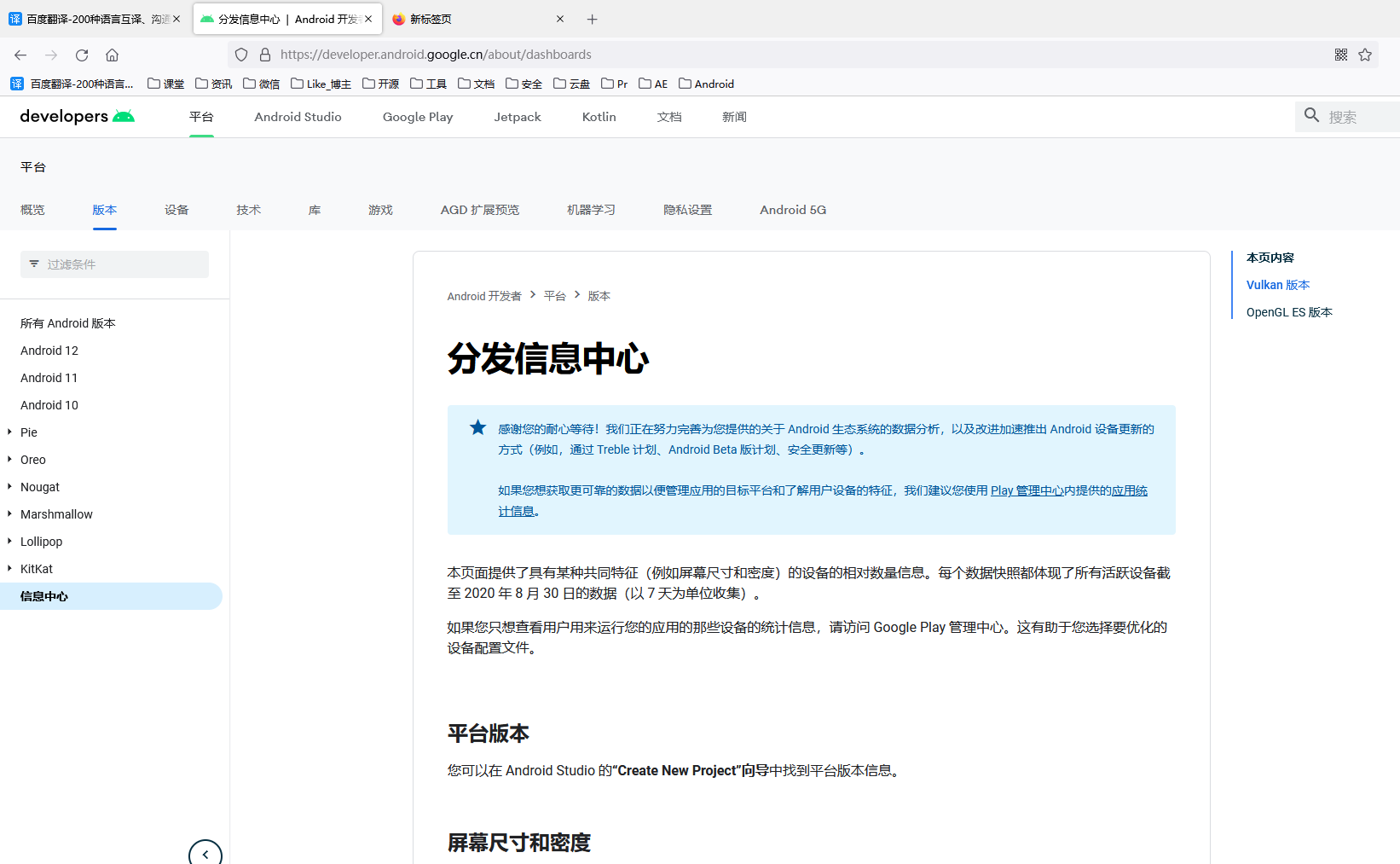1400x864 pixels.
Task: Go back with the browser back arrow
Action: click(20, 55)
